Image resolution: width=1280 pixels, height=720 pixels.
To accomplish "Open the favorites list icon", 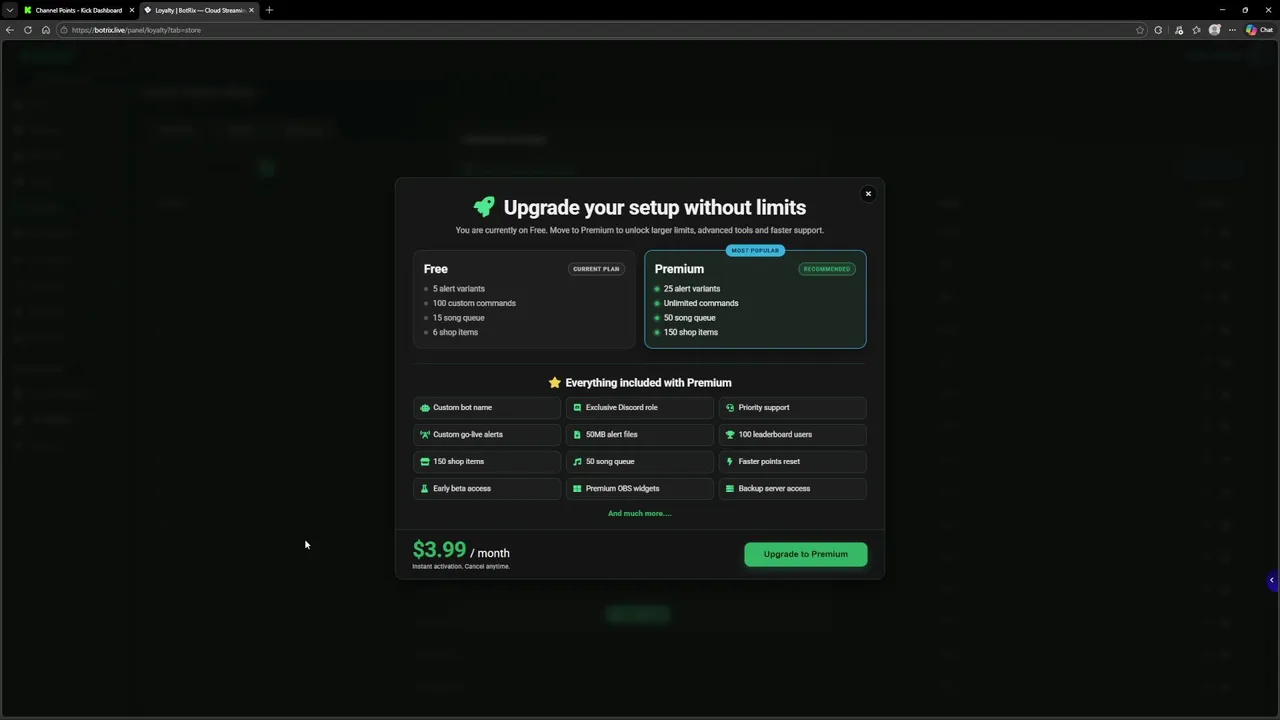I will [1196, 30].
